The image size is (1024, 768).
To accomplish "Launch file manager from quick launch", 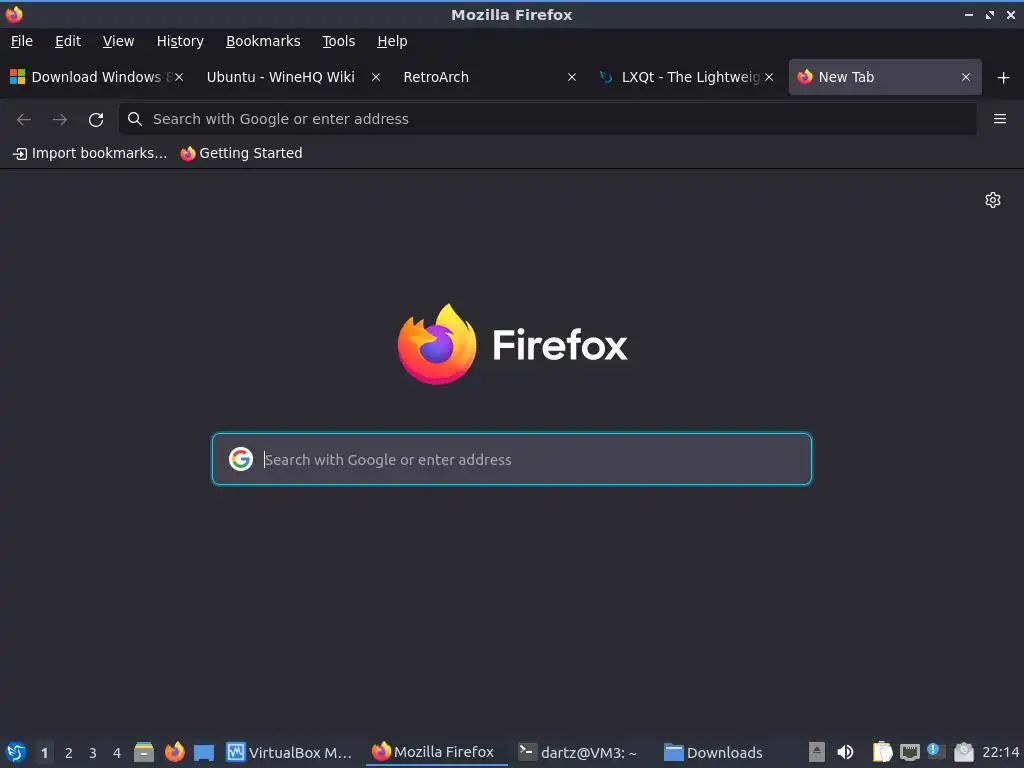I will pos(144,752).
